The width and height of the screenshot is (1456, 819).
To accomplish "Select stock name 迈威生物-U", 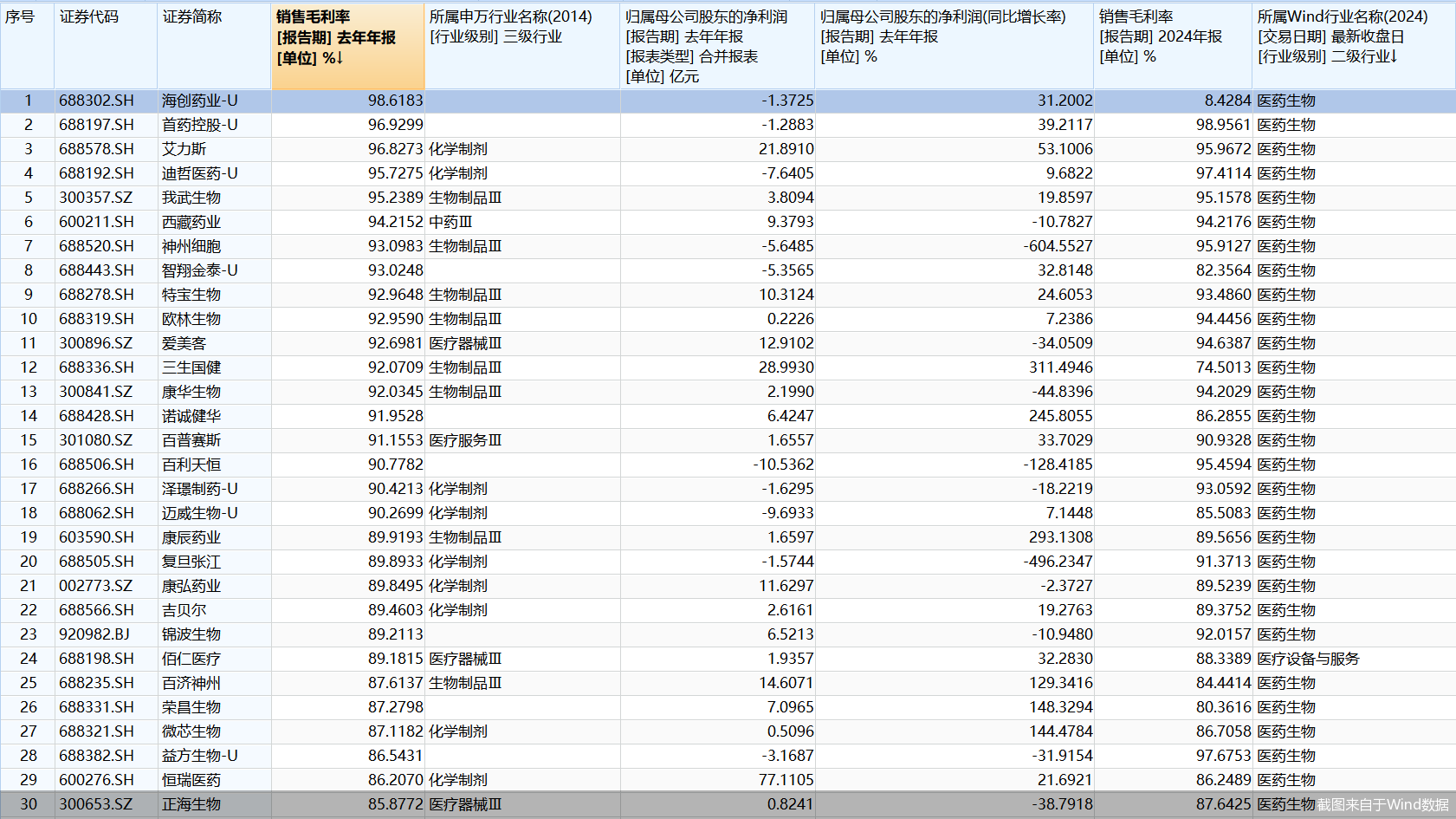I will click(200, 513).
